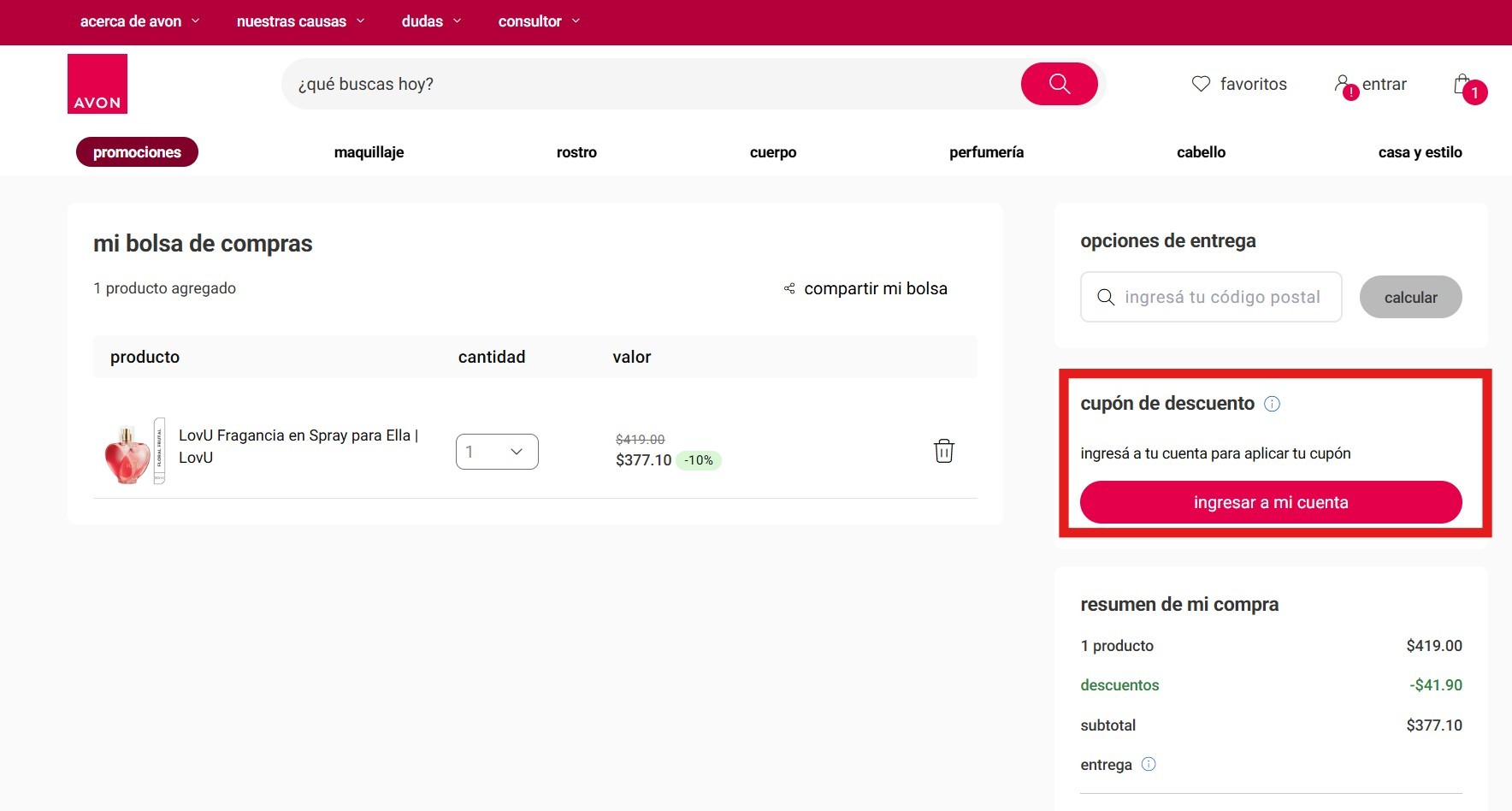
Task: Open the maquillaje category
Action: coord(369,152)
